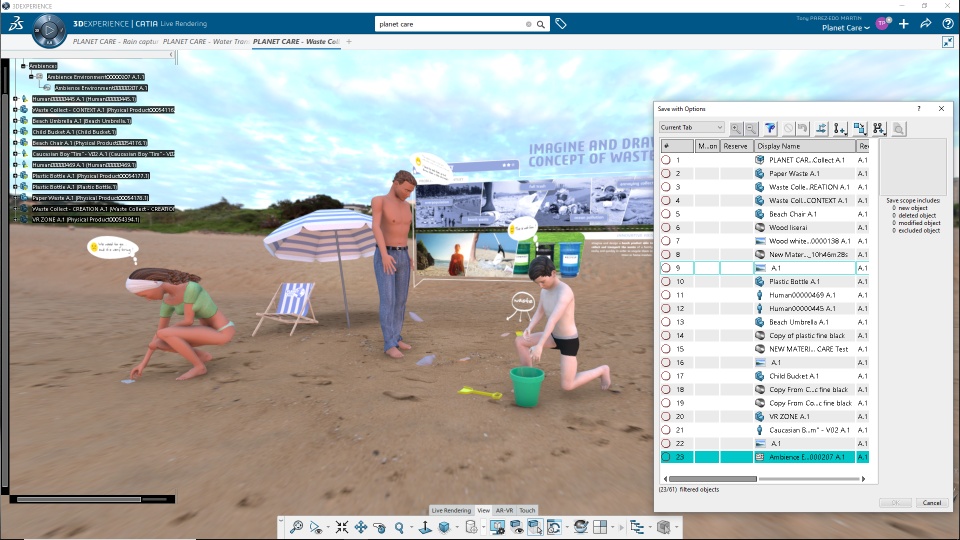The image size is (960, 540).
Task: Switch to PLANET CARE - Rain capture tab
Action: click(115, 42)
